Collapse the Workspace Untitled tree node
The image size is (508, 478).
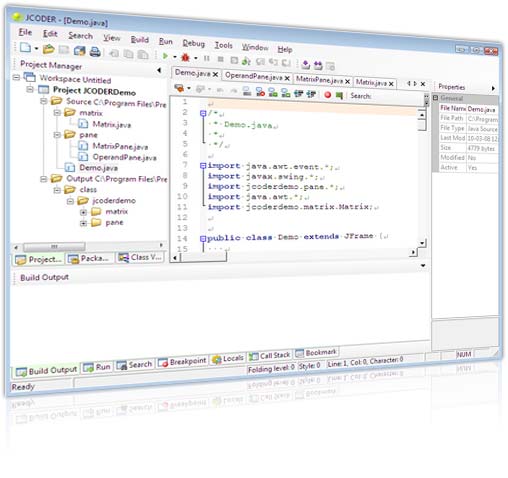(16, 77)
